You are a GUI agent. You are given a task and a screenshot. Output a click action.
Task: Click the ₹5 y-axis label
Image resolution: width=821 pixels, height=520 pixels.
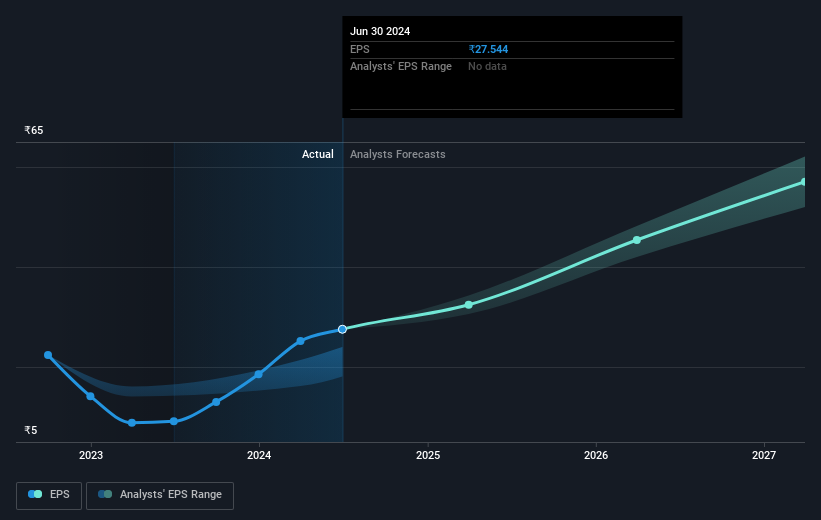pyautogui.click(x=30, y=430)
